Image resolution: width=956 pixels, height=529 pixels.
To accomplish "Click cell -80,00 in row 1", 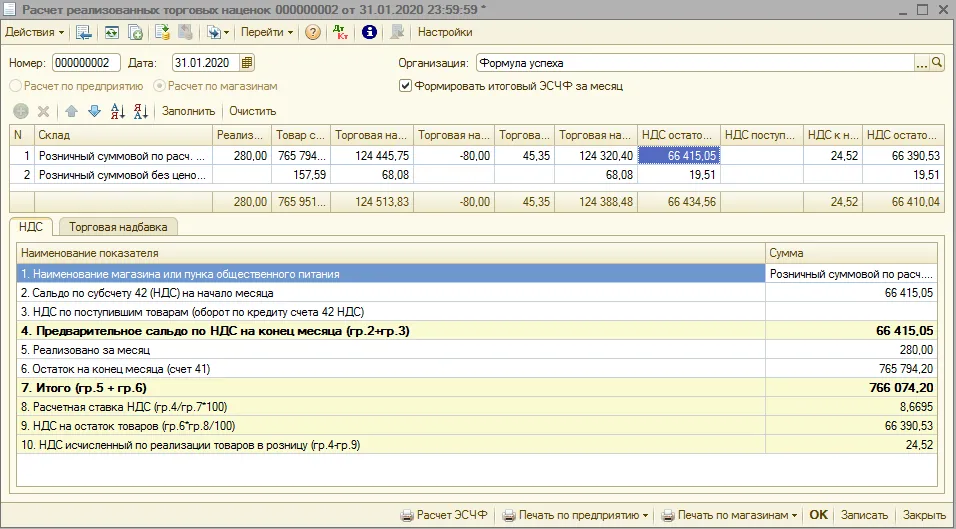I will (454, 156).
